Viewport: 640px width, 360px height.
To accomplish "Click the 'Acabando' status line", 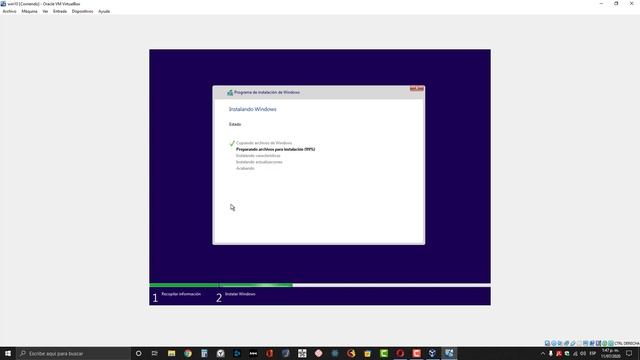I will [245, 169].
